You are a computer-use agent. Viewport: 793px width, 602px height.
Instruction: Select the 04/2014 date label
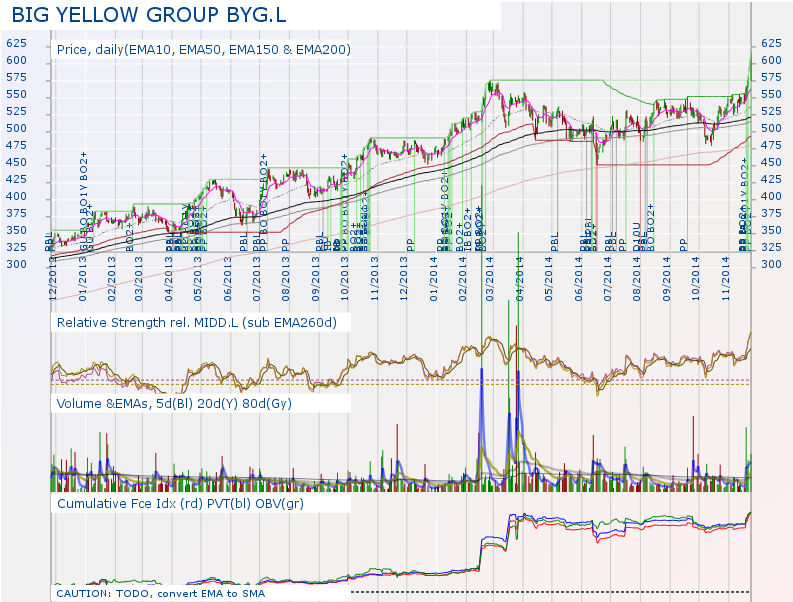point(519,279)
